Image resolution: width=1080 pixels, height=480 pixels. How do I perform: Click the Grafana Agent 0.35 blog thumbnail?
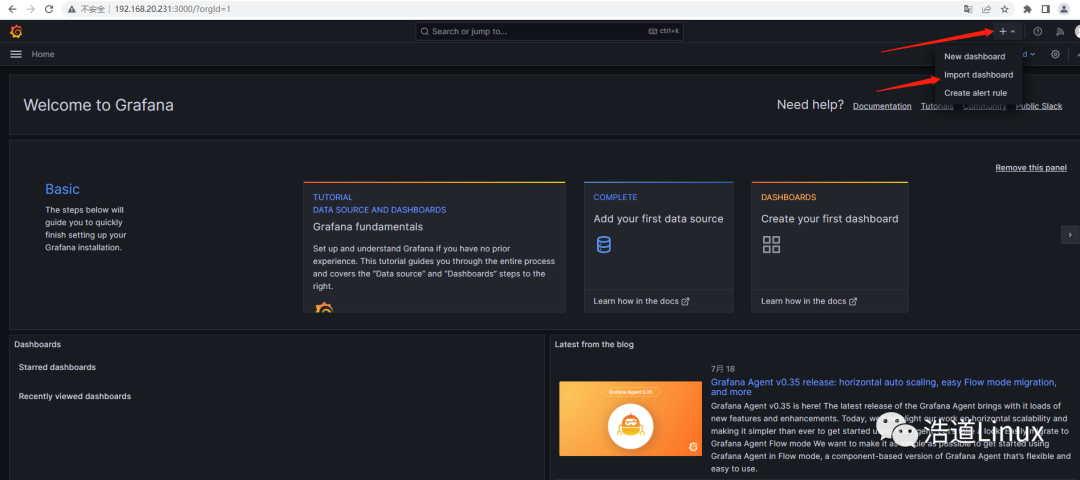click(630, 419)
